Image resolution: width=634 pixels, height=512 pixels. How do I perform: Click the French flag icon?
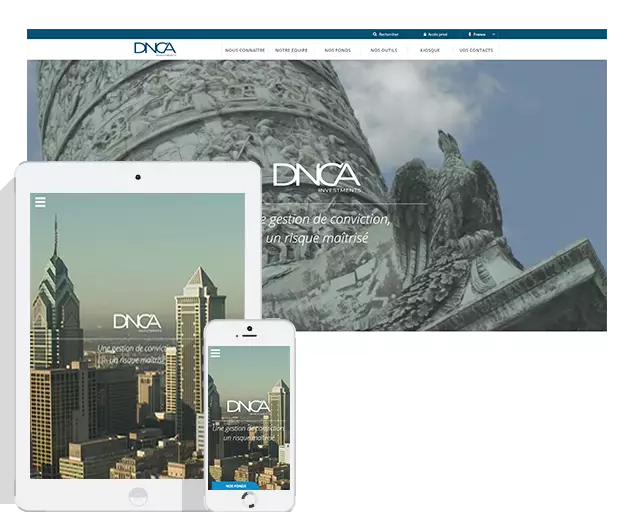(470, 34)
